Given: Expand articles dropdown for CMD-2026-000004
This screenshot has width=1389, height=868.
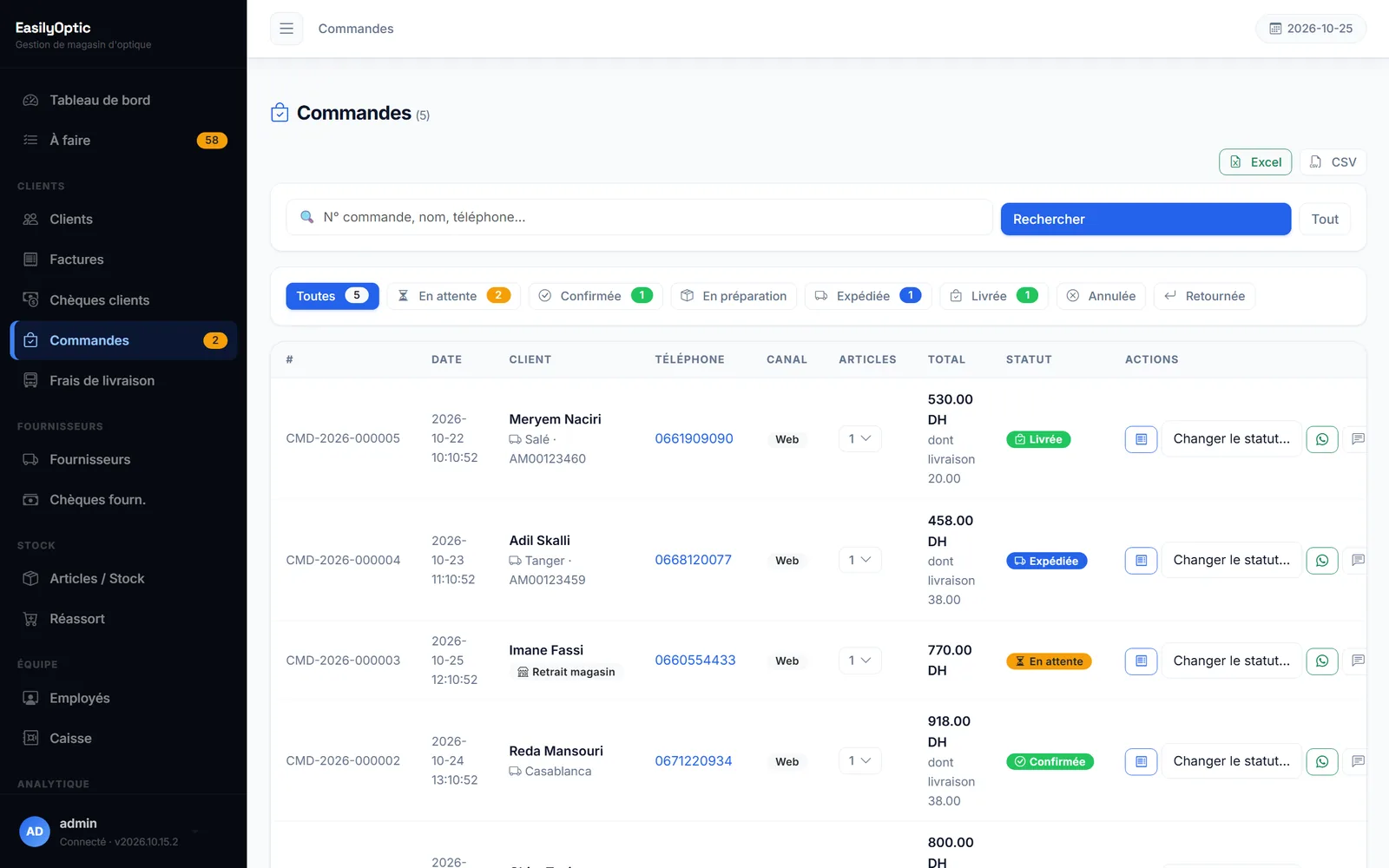Looking at the screenshot, I should point(859,560).
